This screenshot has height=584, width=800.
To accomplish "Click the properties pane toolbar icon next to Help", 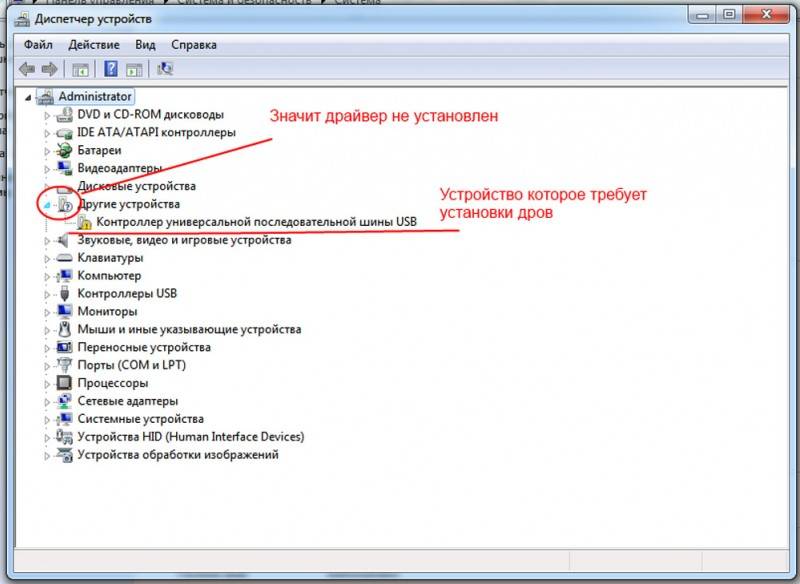I will (134, 69).
